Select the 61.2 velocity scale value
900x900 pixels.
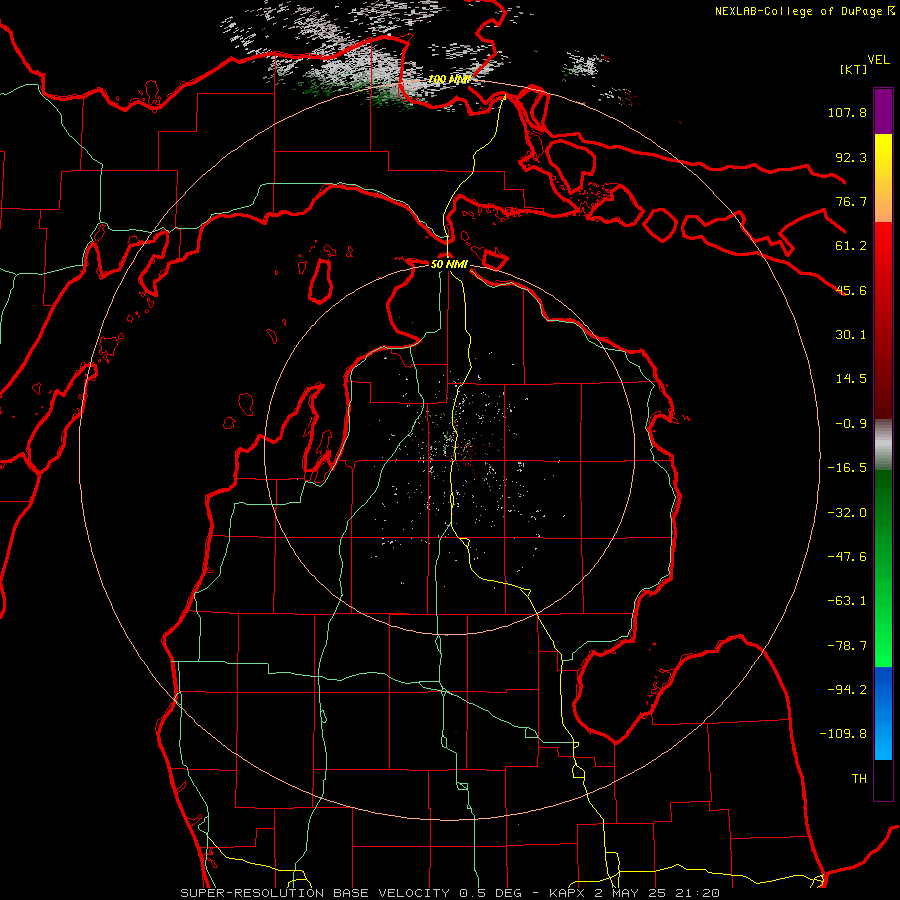851,246
